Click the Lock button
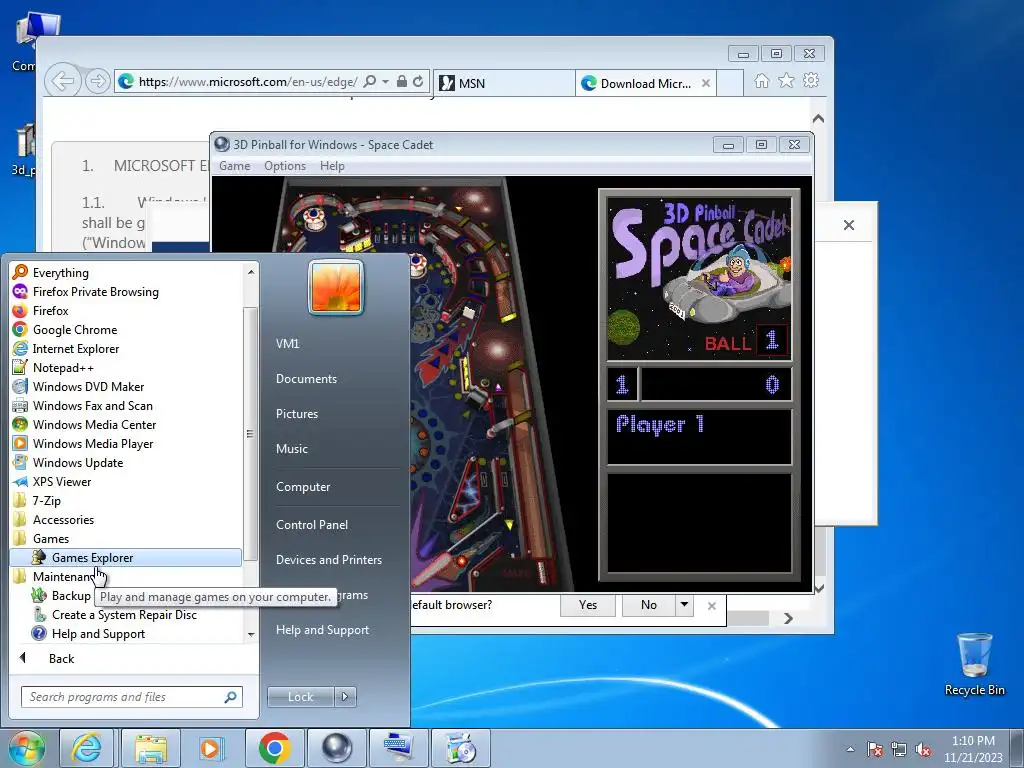The height and width of the screenshot is (768, 1024). (301, 697)
